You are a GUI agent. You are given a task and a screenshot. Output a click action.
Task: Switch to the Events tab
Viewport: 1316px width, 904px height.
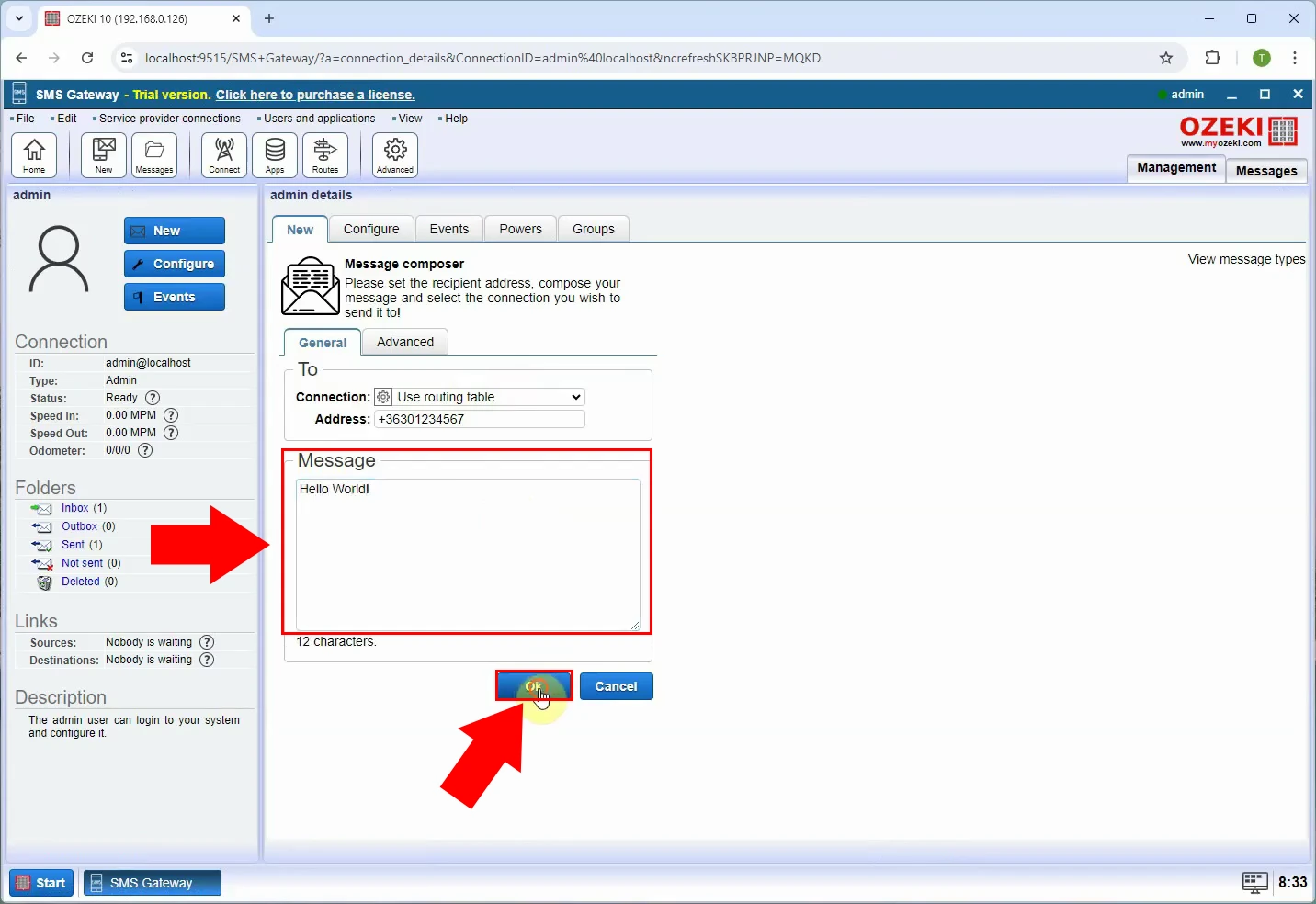(449, 229)
